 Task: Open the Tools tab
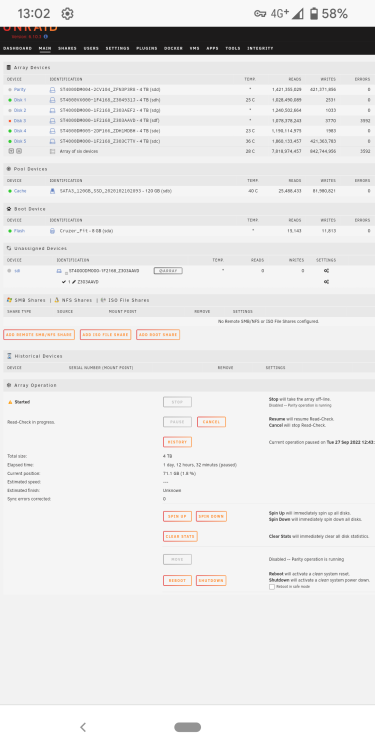point(233,48)
